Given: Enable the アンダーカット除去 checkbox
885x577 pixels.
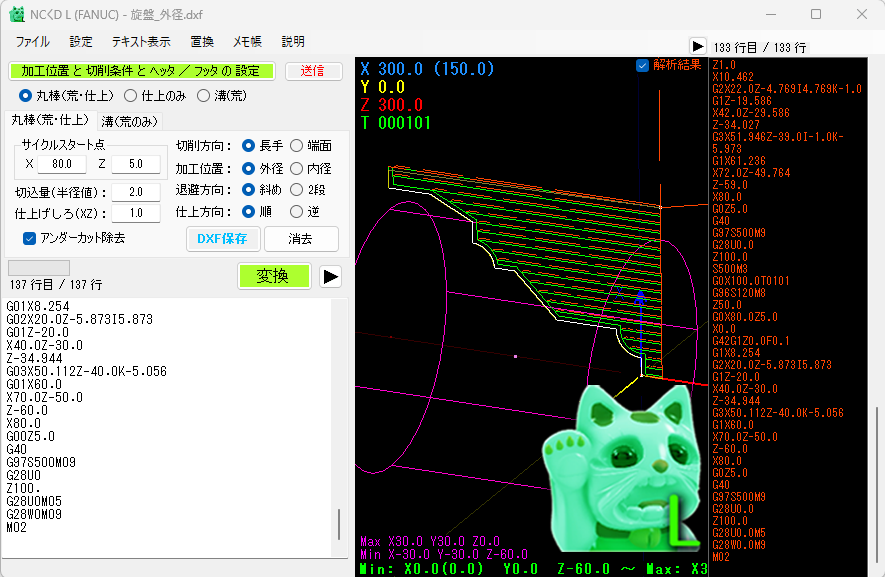Looking at the screenshot, I should (x=30, y=238).
